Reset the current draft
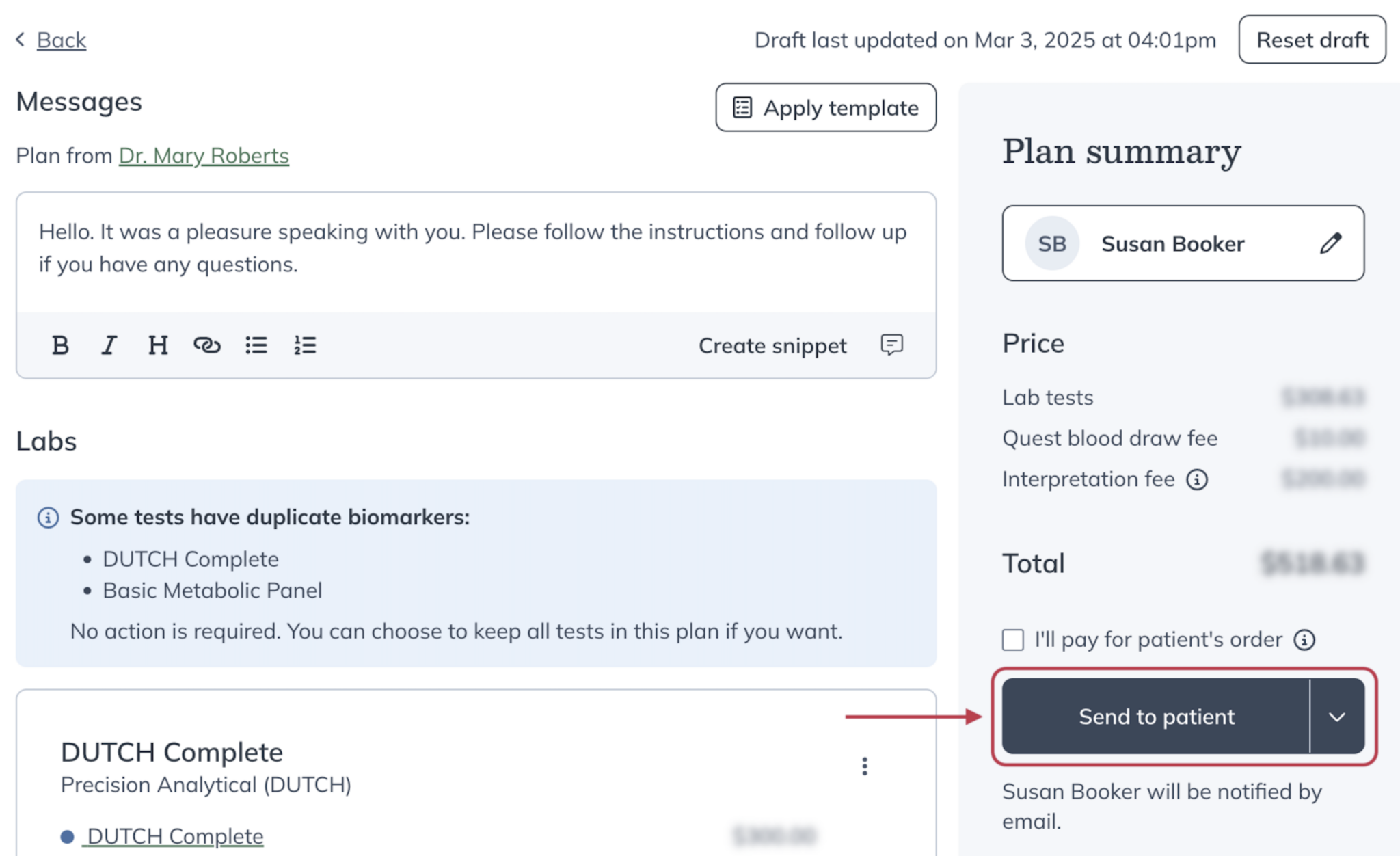 [x=1312, y=40]
